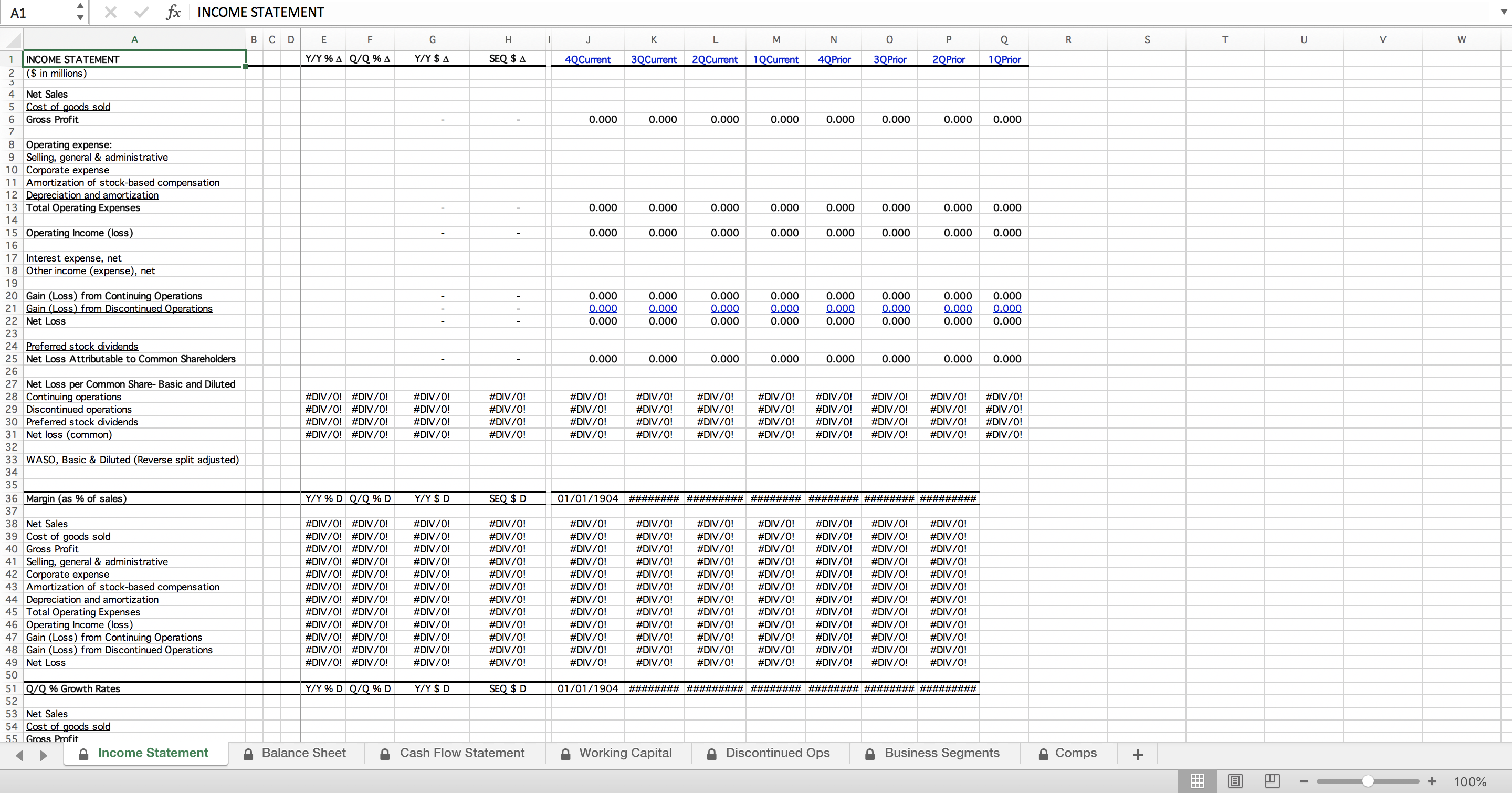Select Normal view icon in status bar
This screenshot has width=1512, height=793.
point(1198,781)
